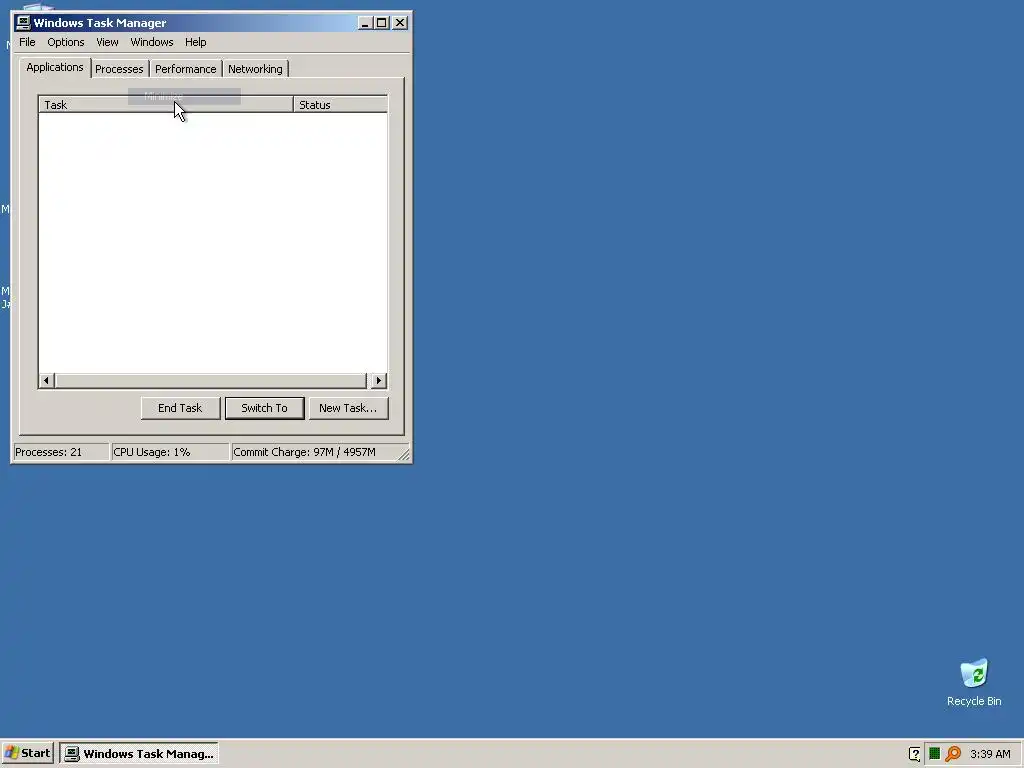Viewport: 1024px width, 768px height.
Task: Open the Windows menu
Action: [152, 42]
